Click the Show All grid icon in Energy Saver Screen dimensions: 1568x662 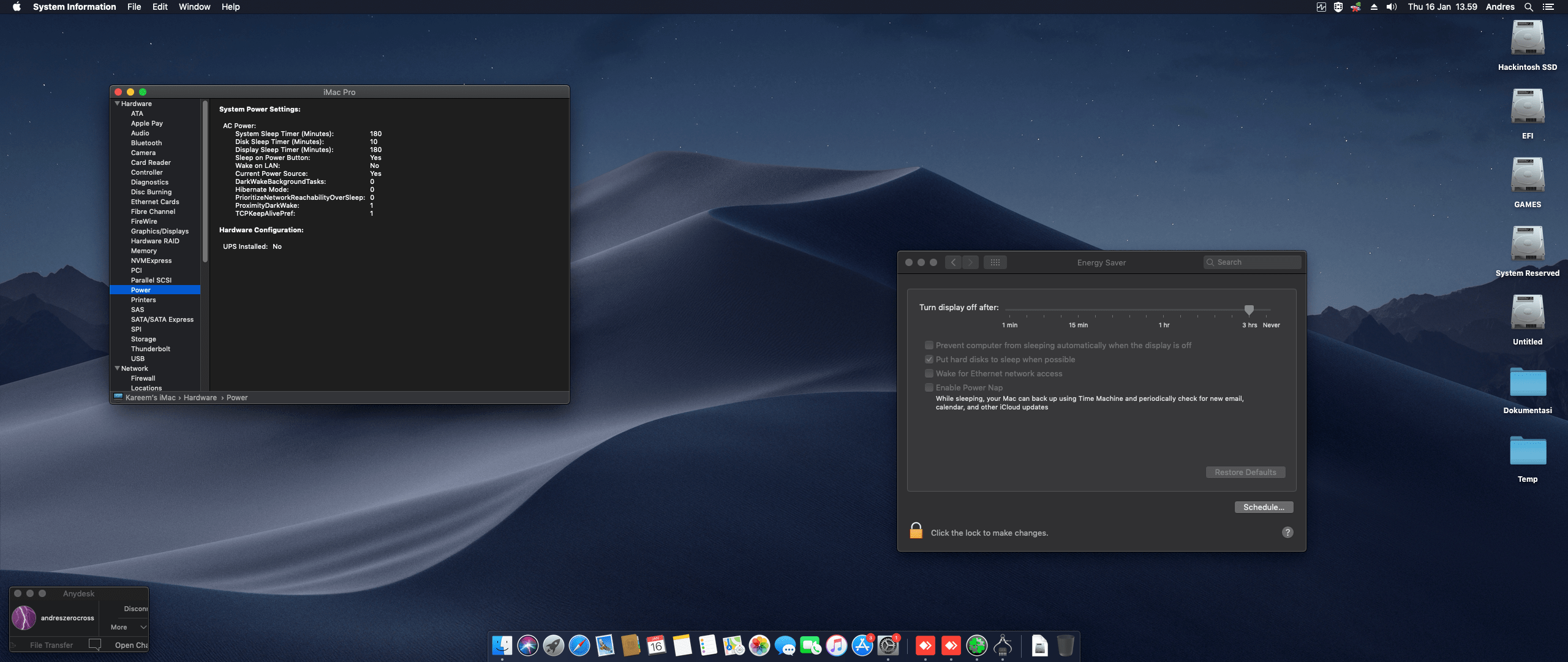click(995, 262)
